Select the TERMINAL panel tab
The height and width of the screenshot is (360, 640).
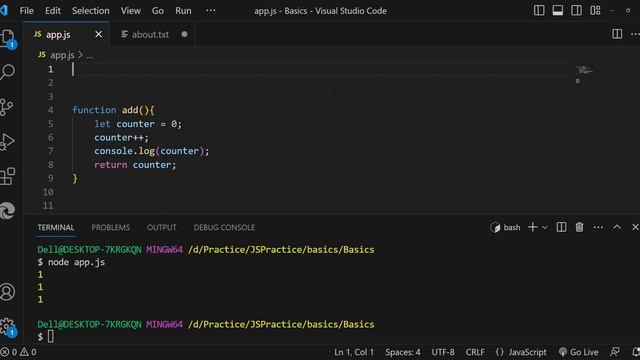pos(56,227)
